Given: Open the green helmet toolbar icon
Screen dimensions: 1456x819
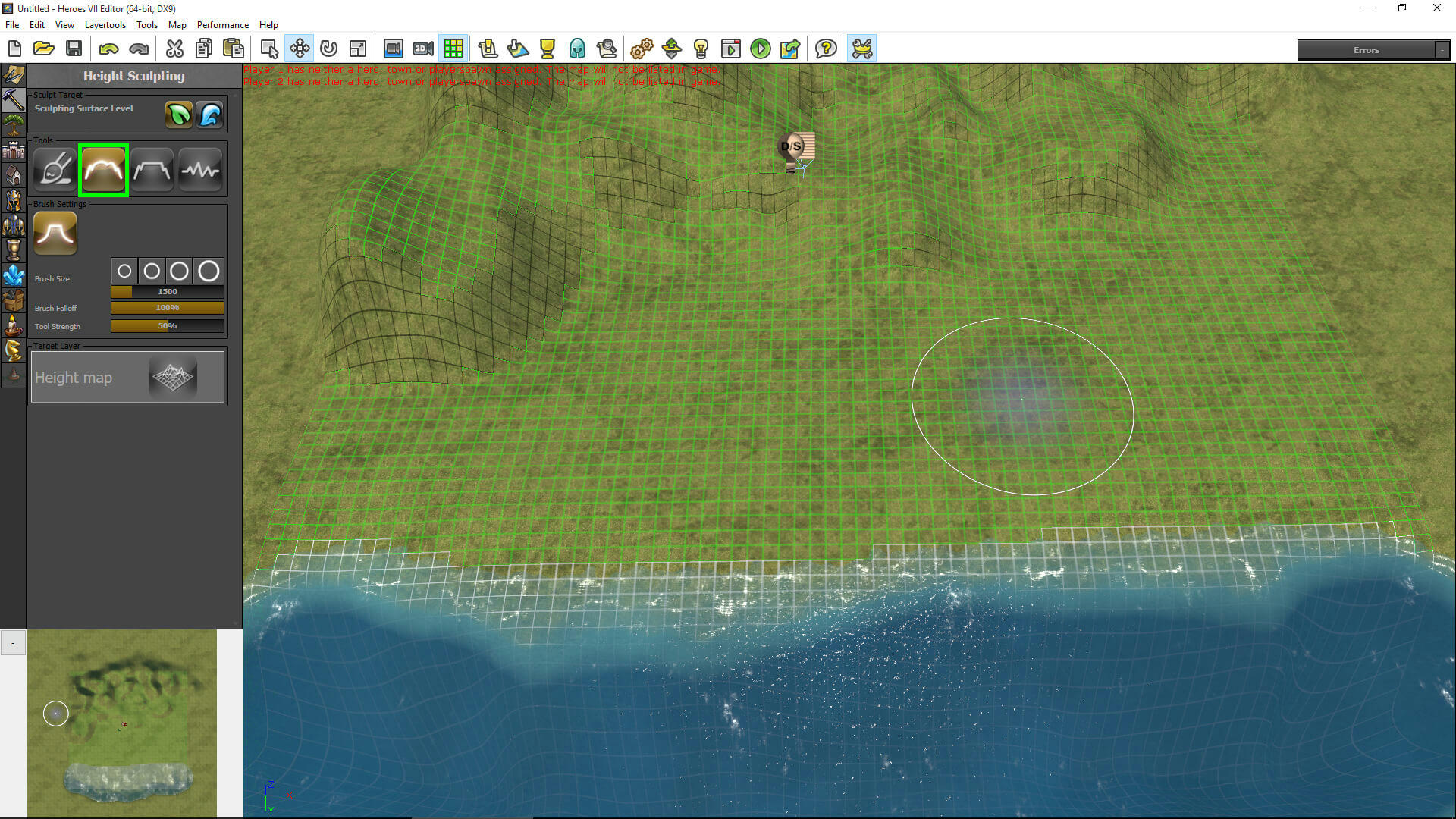Looking at the screenshot, I should (x=577, y=49).
